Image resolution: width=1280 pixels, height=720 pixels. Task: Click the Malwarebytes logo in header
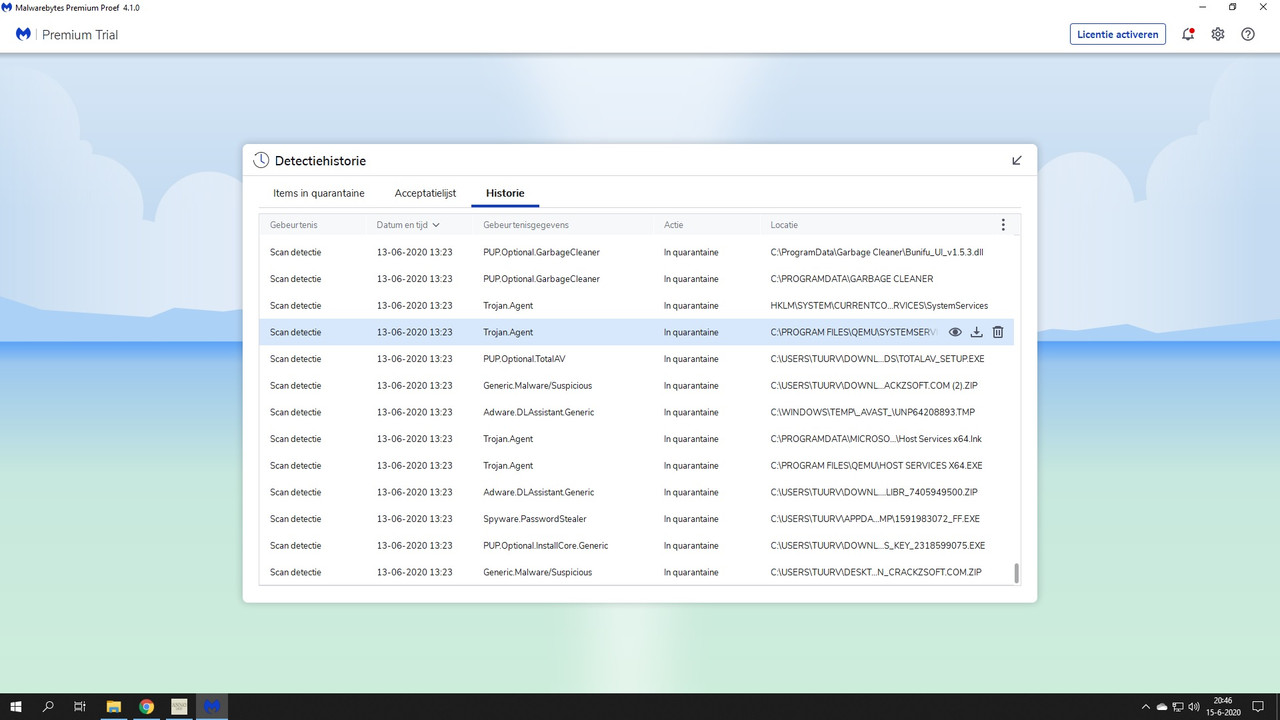pyautogui.click(x=23, y=34)
